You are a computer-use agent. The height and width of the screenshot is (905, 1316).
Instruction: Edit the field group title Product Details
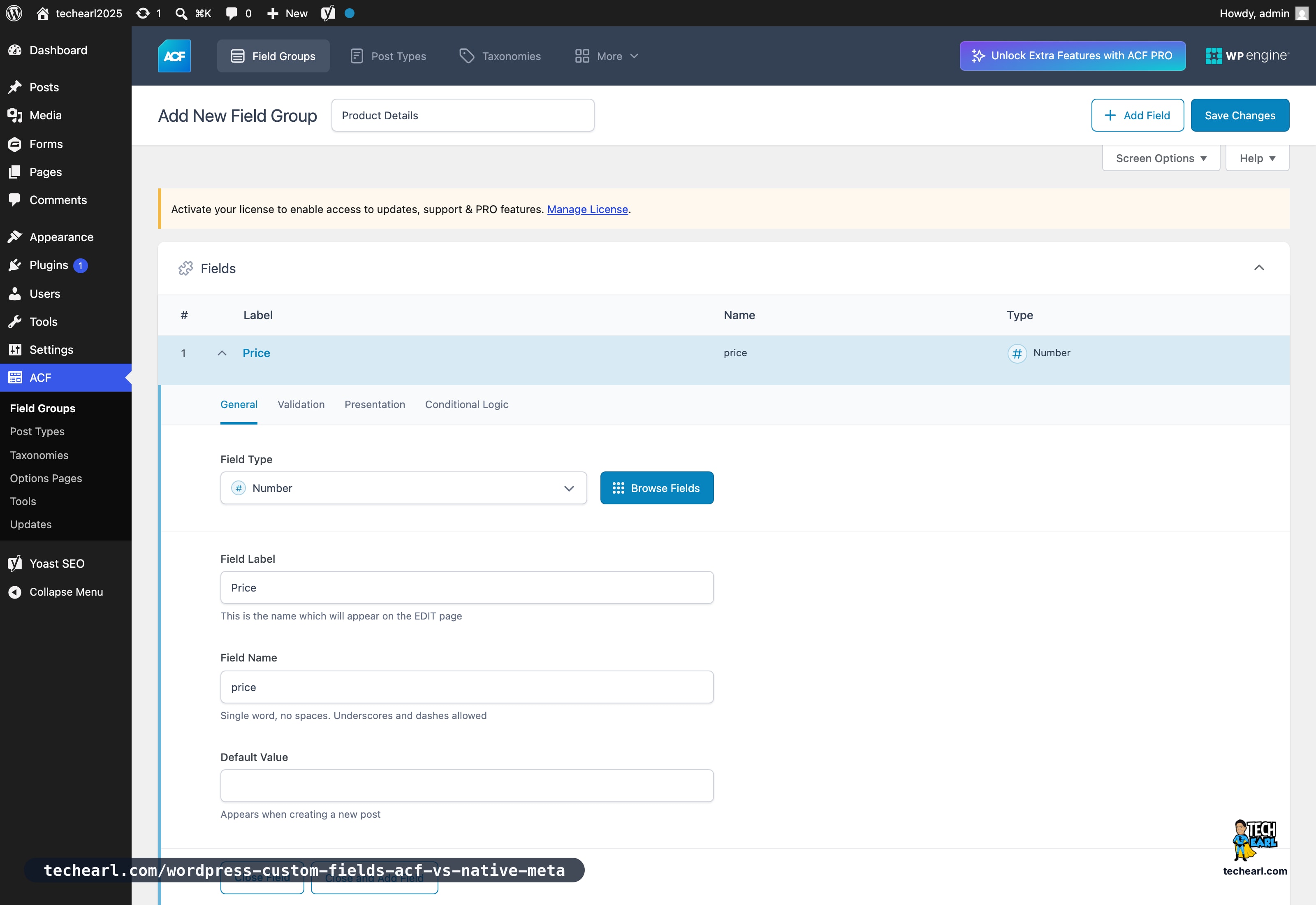coord(463,115)
